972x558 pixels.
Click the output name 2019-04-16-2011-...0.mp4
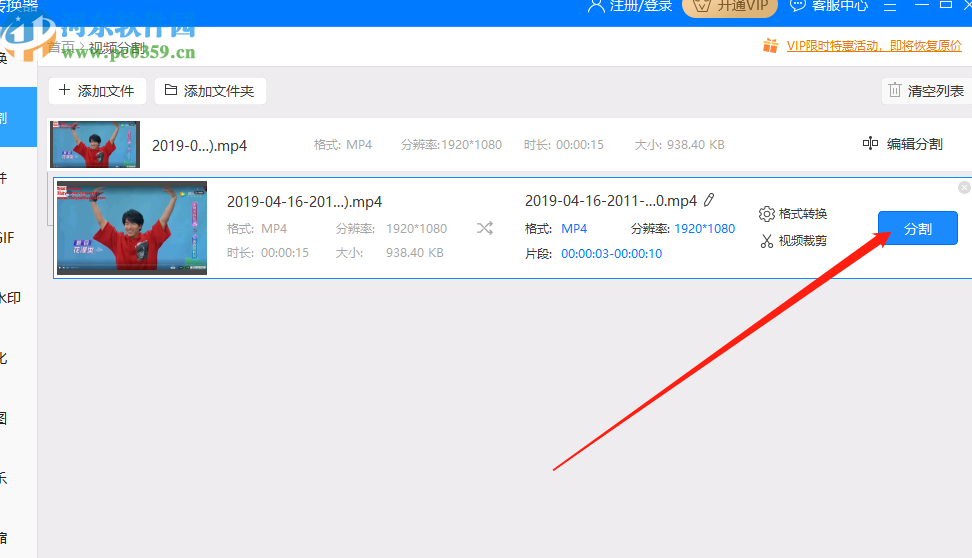tap(611, 201)
